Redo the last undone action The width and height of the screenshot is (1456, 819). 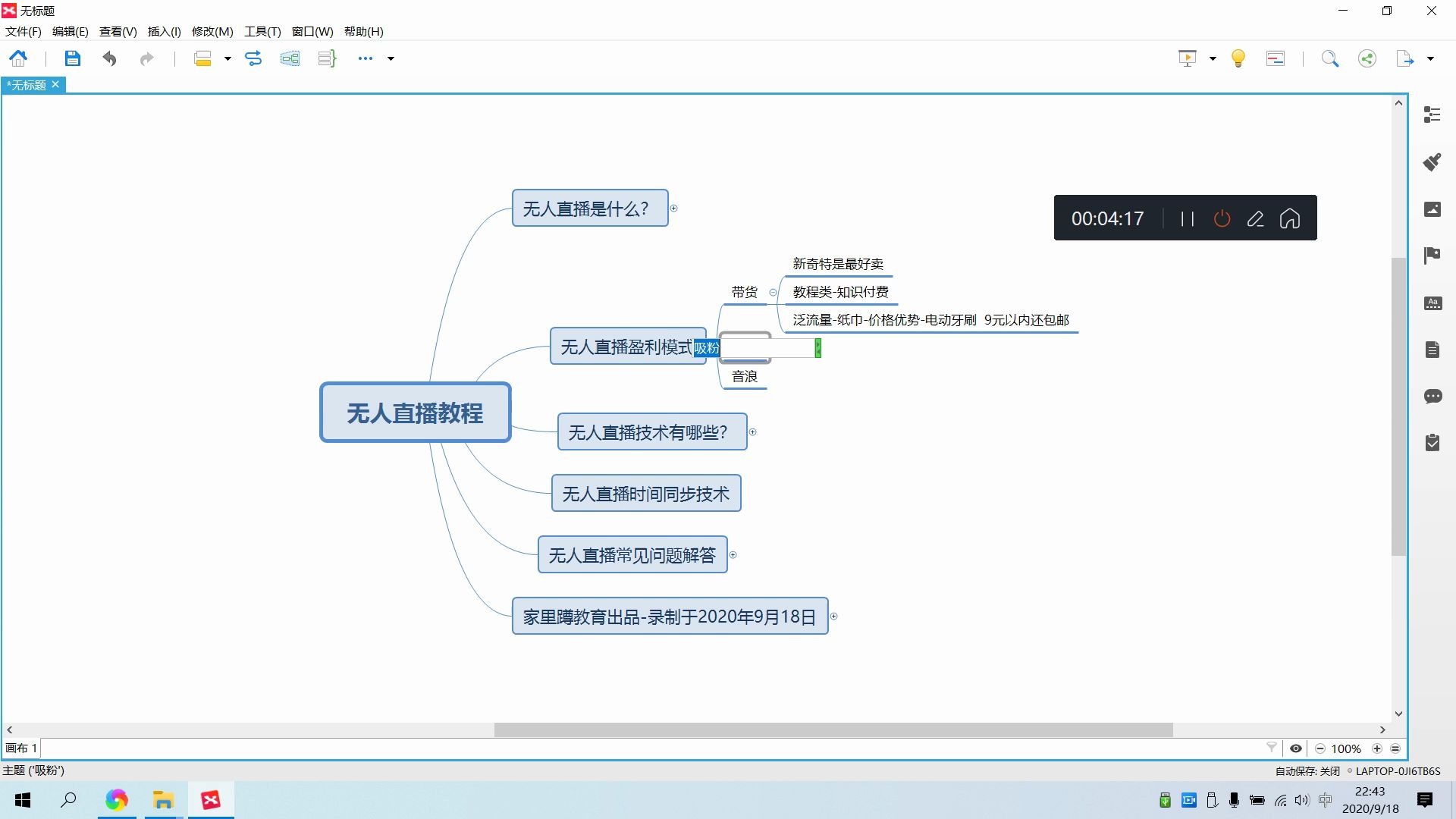point(146,58)
